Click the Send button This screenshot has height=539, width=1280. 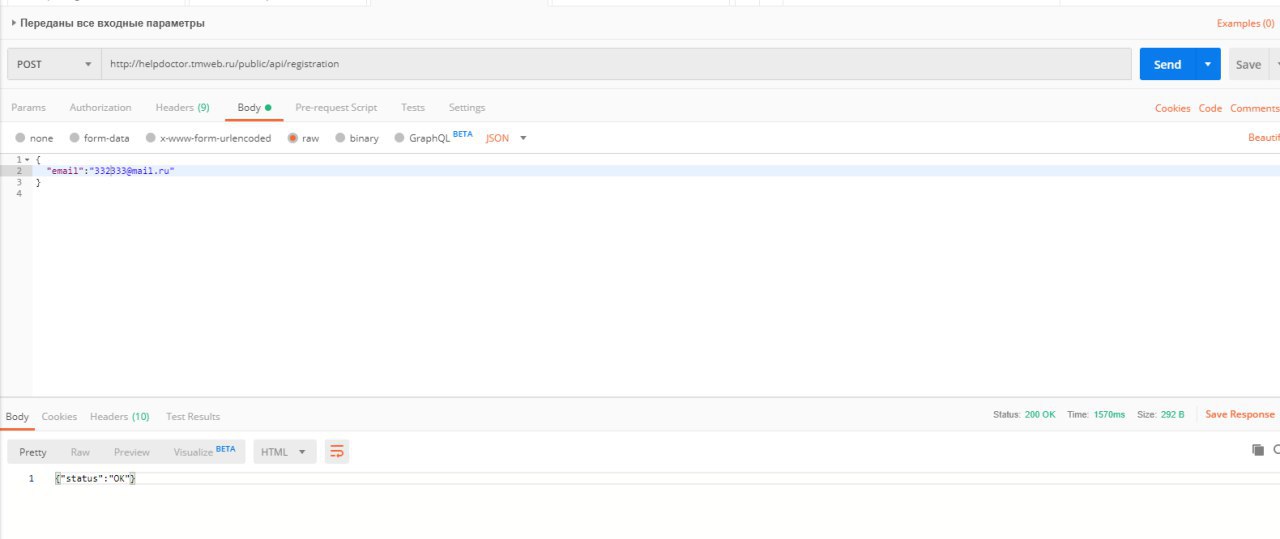coord(1167,64)
